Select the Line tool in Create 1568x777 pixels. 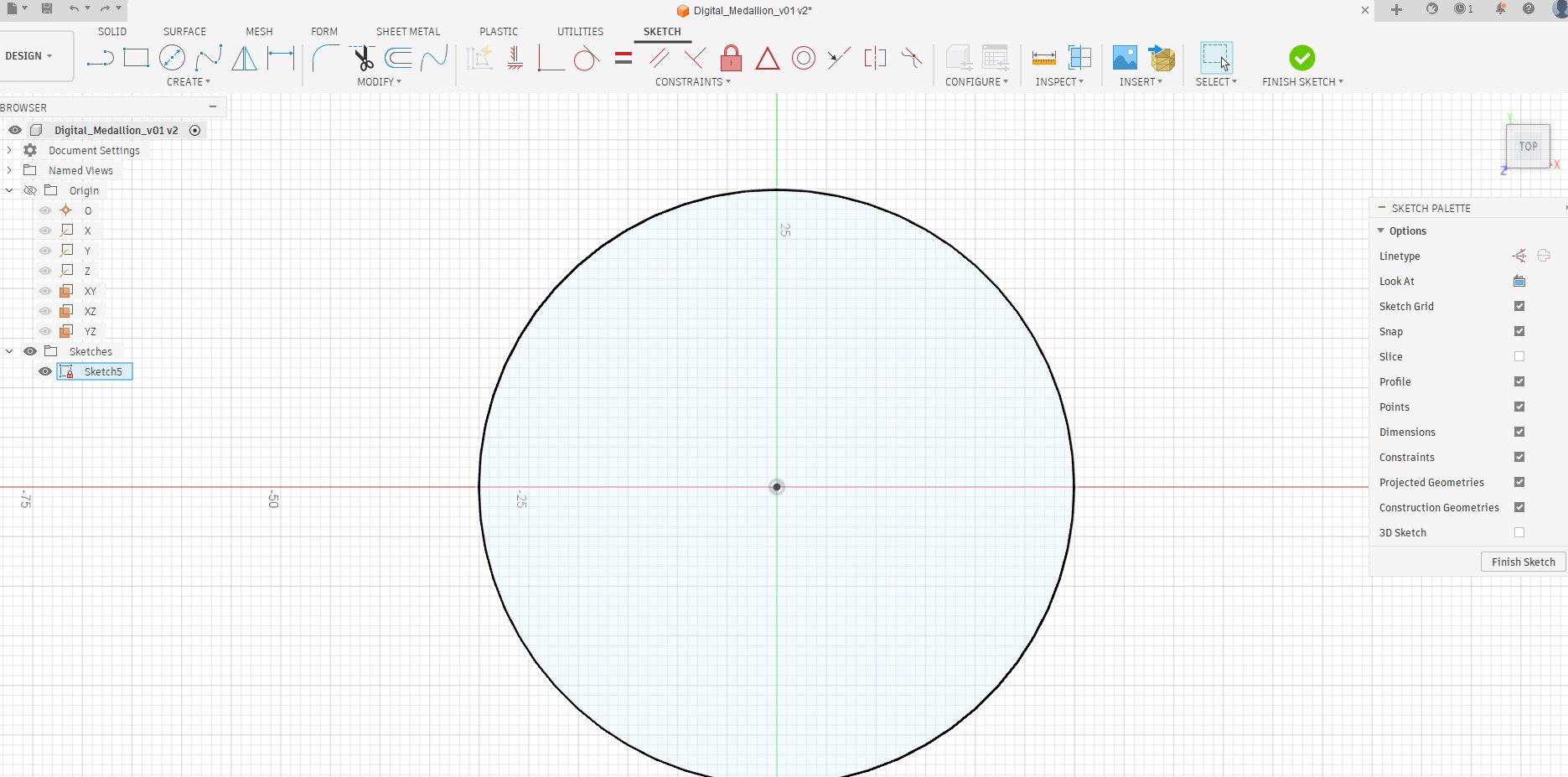click(100, 58)
